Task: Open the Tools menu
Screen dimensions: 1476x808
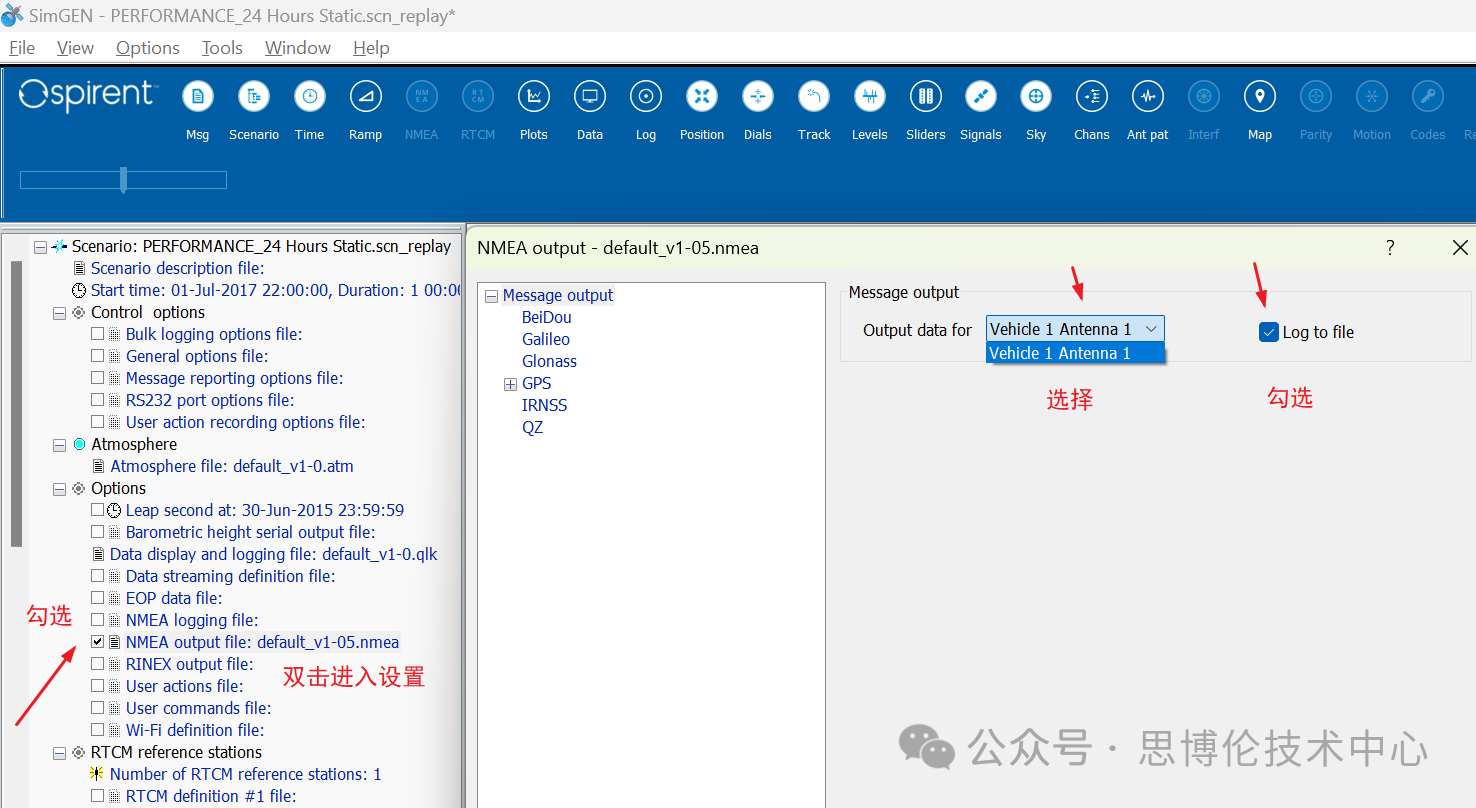Action: coord(222,48)
